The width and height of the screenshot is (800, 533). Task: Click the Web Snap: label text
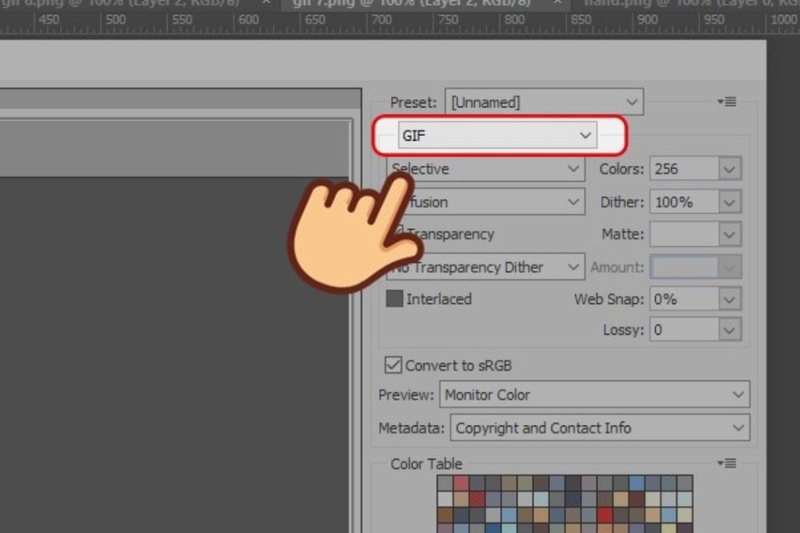point(609,299)
